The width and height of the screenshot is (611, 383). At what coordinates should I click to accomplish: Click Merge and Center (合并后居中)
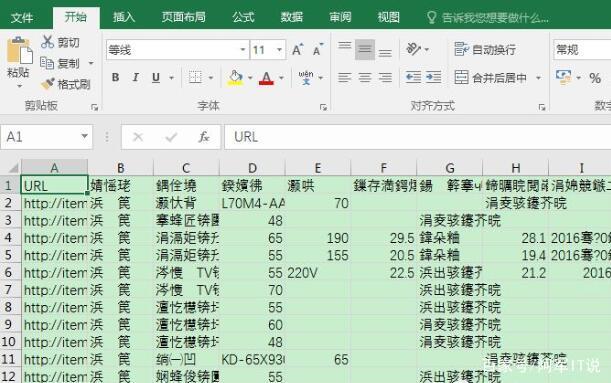pos(490,78)
